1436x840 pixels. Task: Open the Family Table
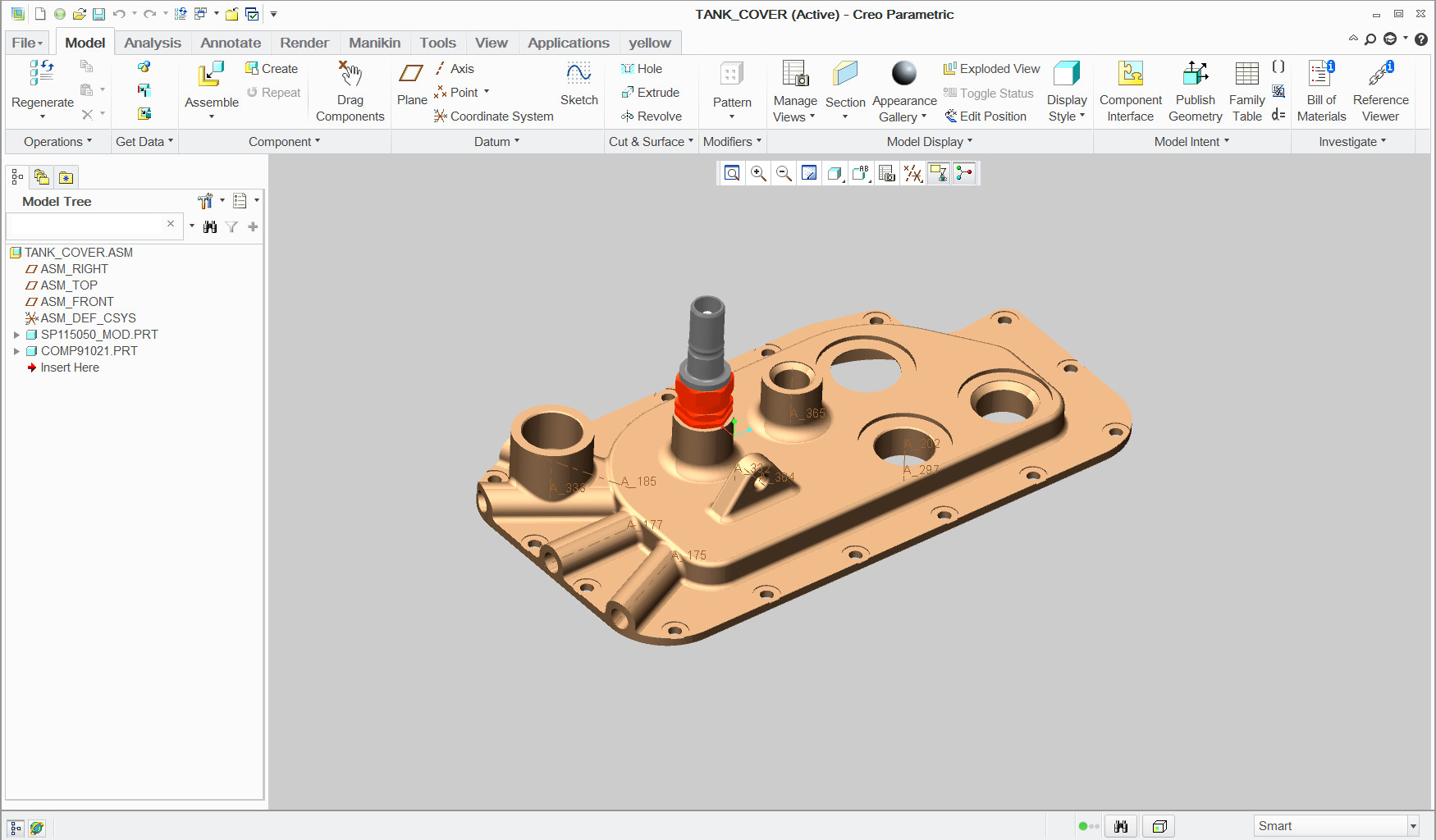(1246, 91)
